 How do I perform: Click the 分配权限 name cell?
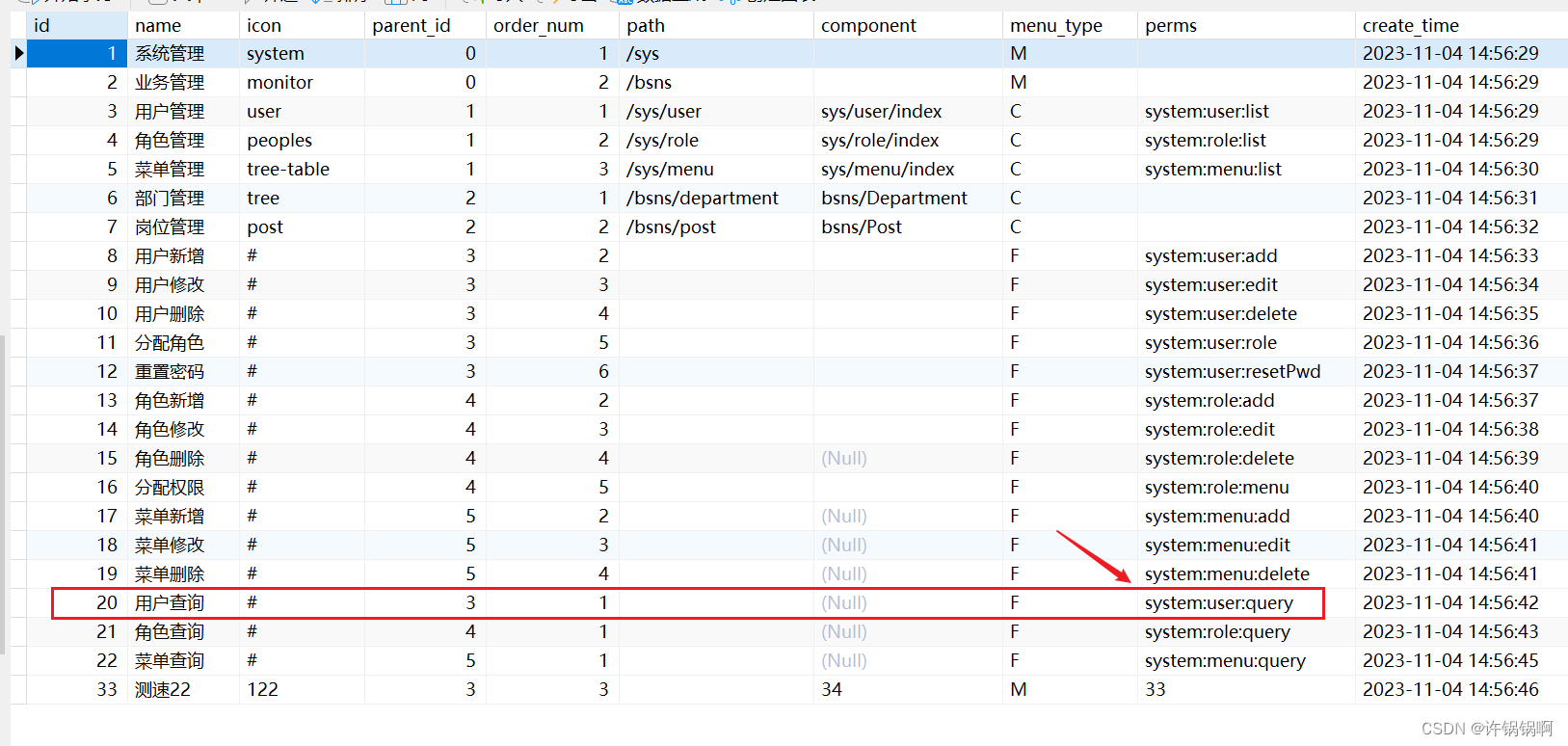183,488
